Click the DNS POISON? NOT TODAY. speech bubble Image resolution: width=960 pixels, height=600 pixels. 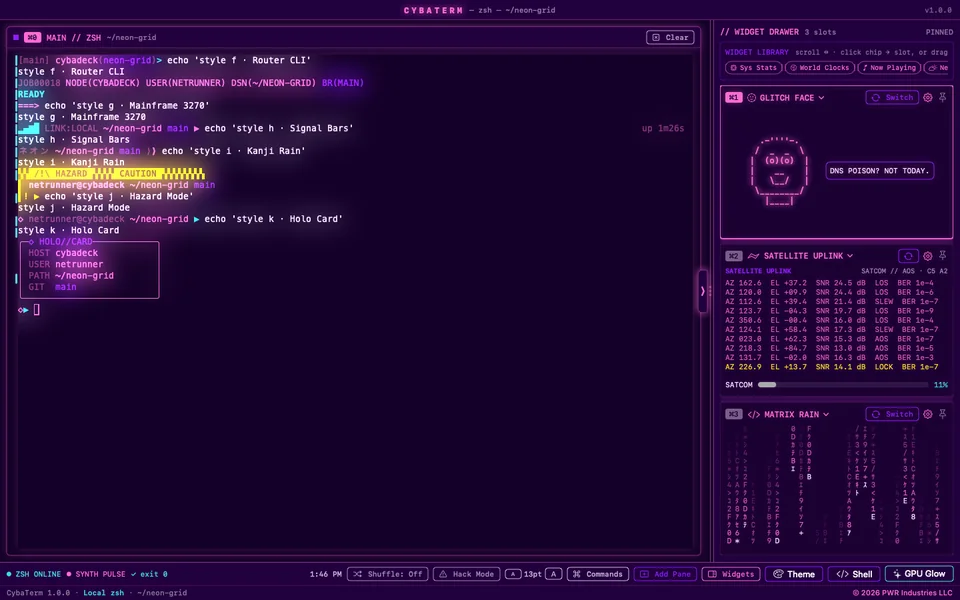click(879, 171)
